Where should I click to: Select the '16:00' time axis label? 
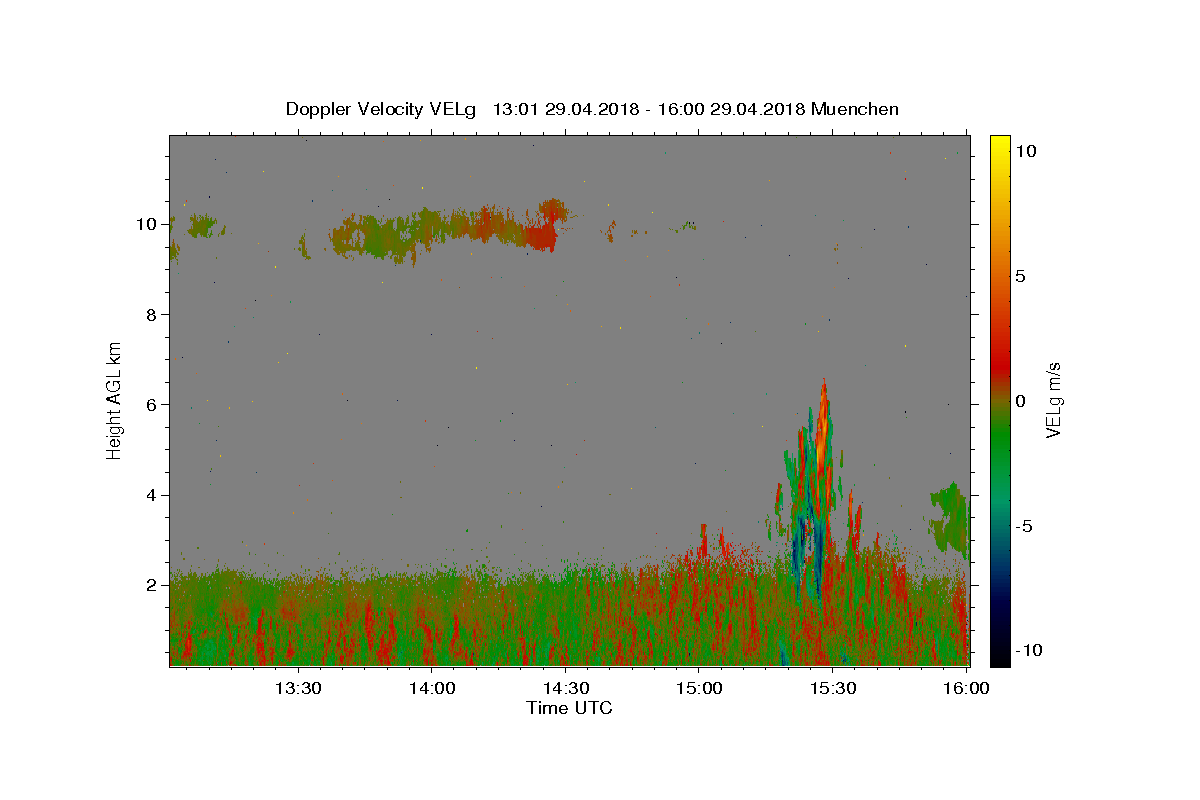click(x=966, y=689)
